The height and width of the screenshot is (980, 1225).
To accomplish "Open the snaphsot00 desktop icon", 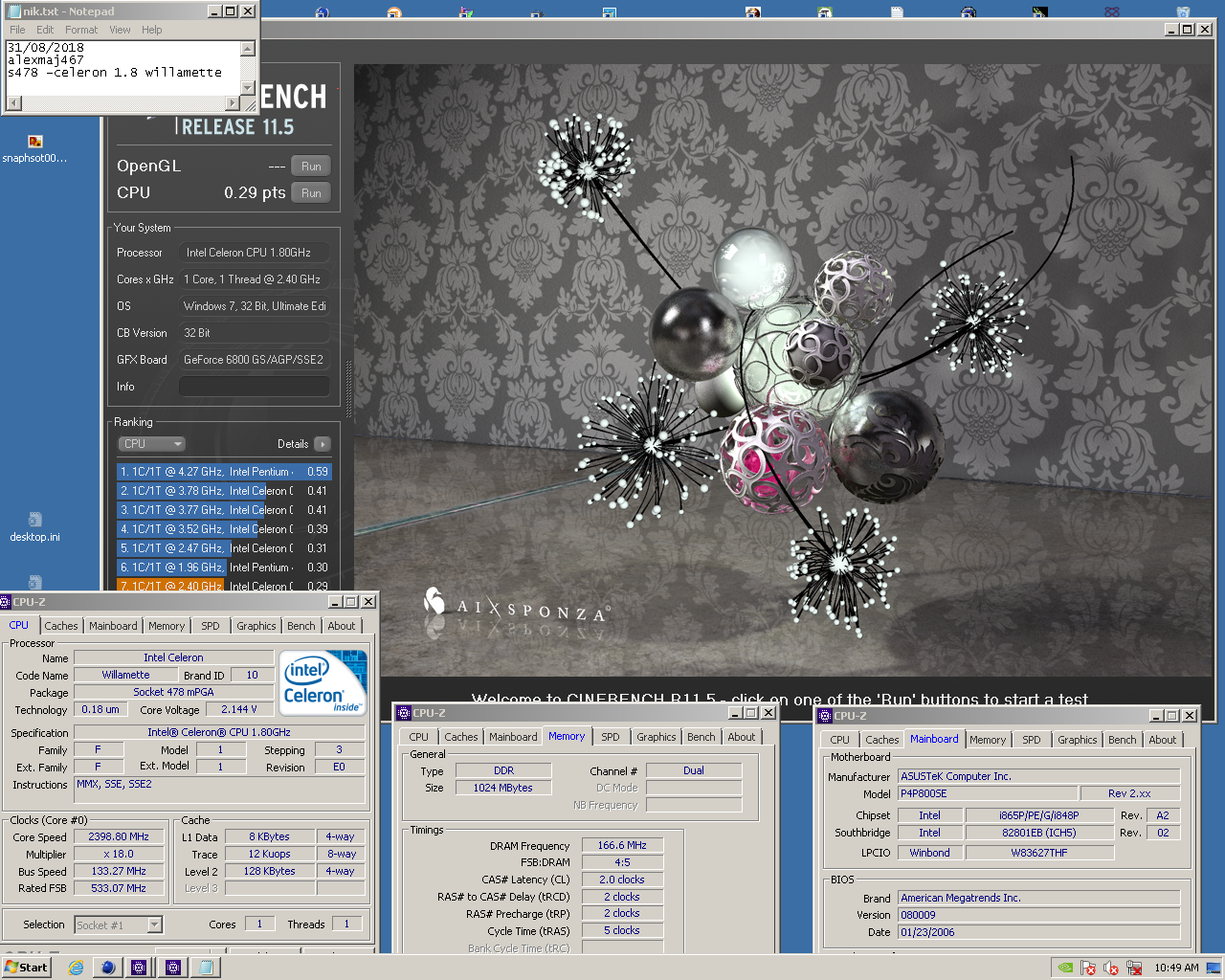I will 34,148.
